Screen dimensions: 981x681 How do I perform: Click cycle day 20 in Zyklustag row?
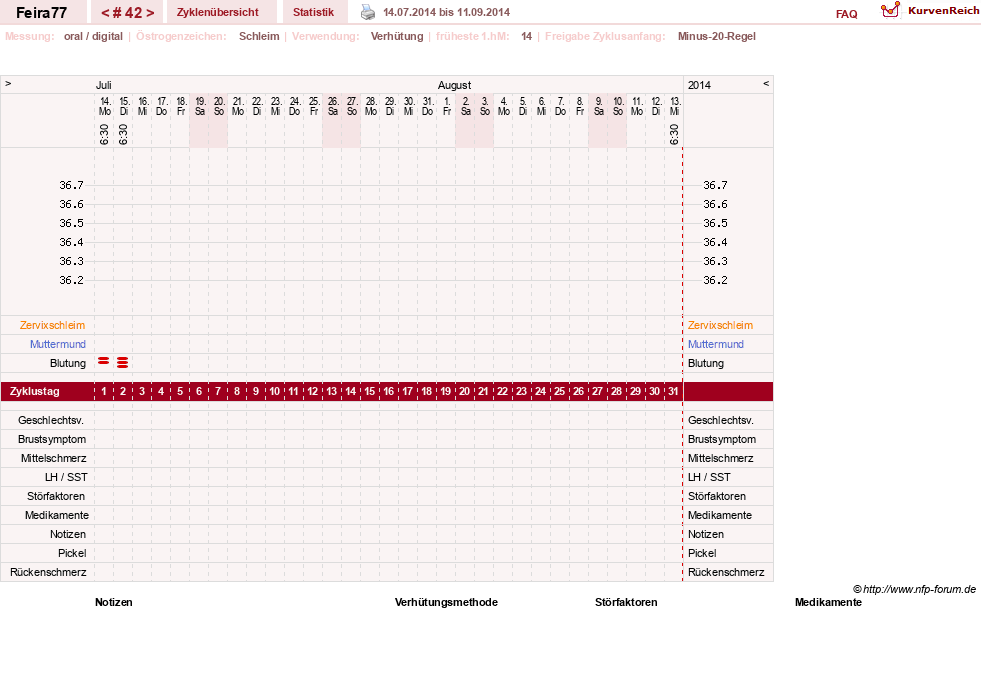[x=464, y=391]
